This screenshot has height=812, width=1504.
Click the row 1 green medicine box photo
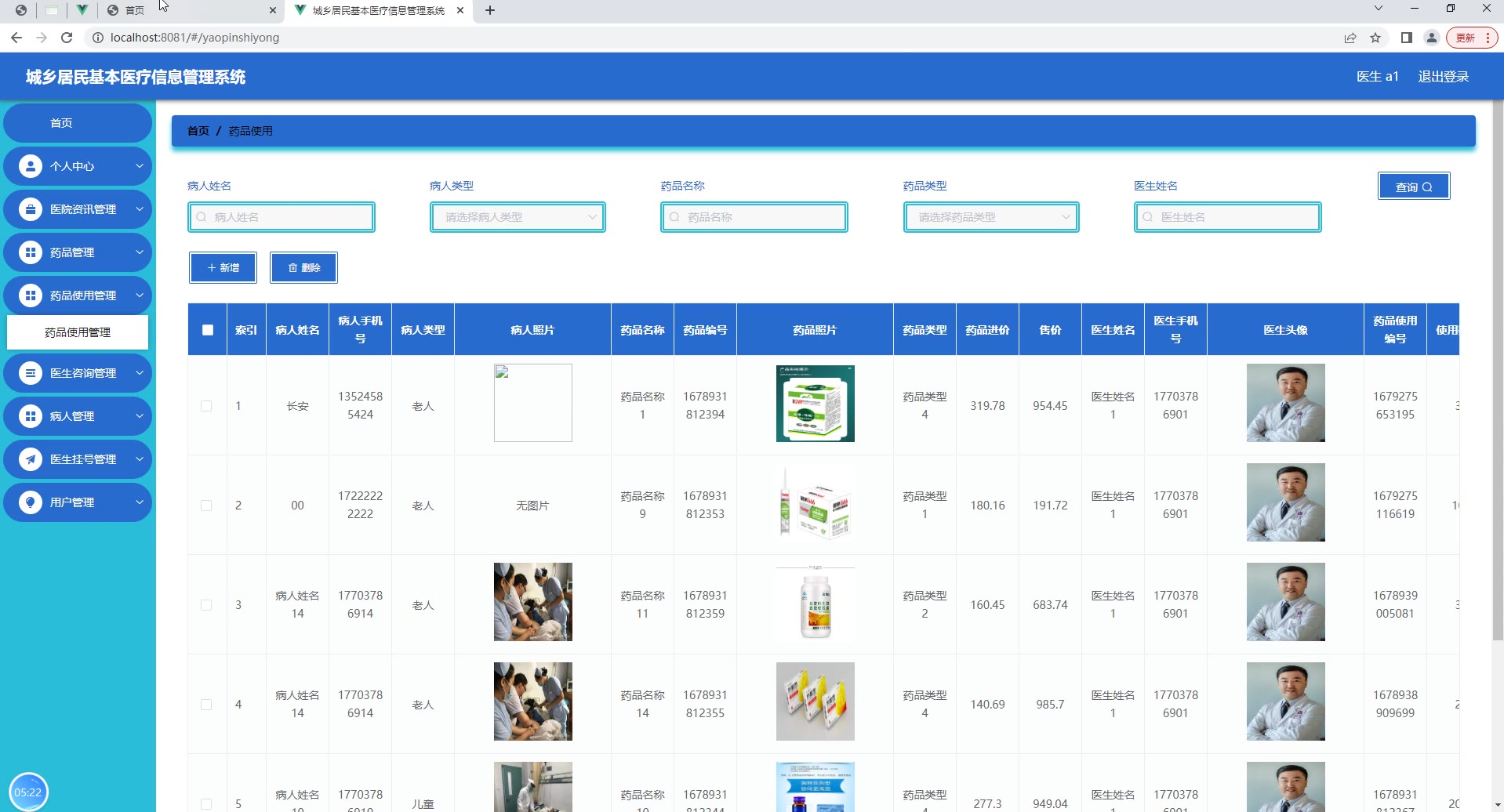point(816,404)
